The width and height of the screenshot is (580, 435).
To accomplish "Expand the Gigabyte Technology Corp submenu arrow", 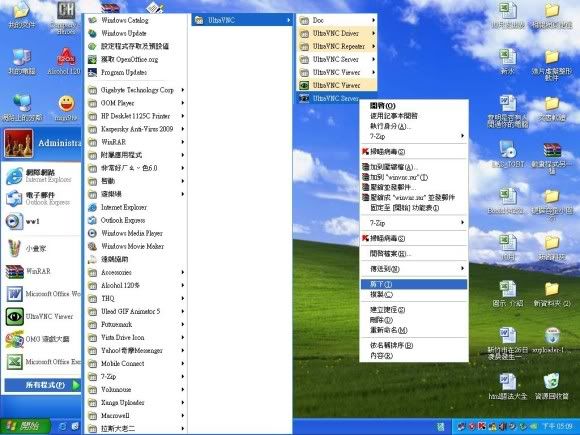I will tap(183, 90).
